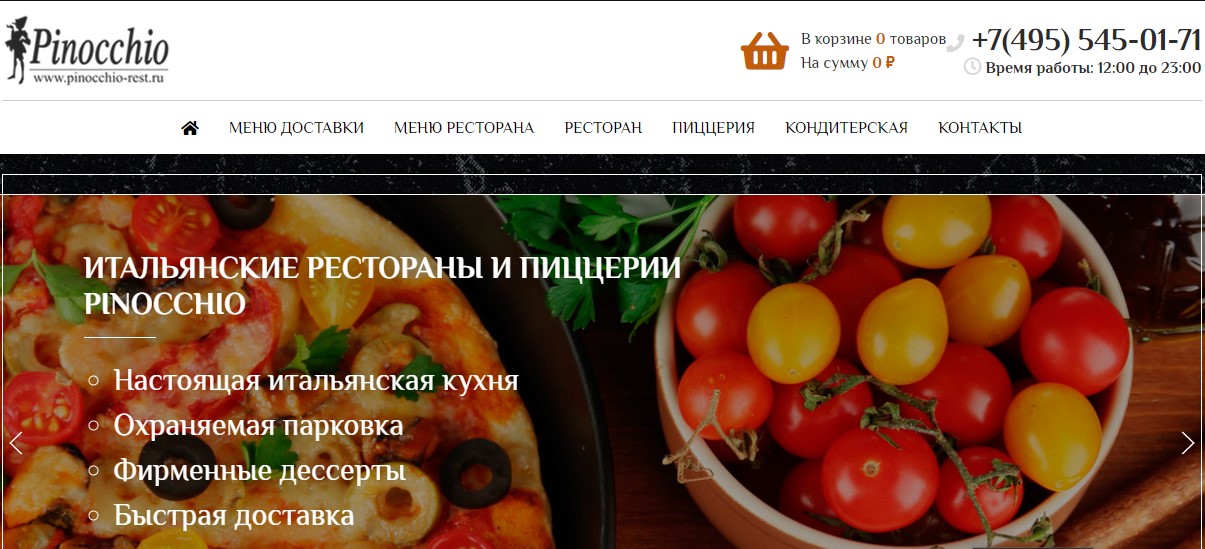Click 'В корзине 0 товаров' cart text

(873, 39)
